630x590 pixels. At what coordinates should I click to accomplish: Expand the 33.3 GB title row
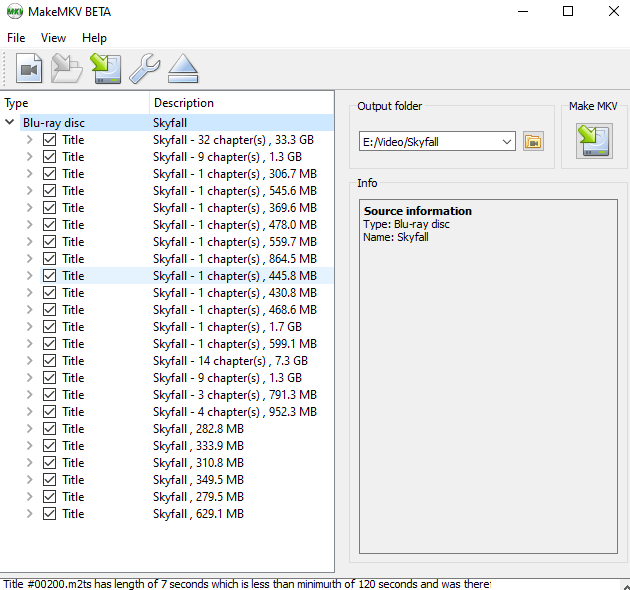[29, 140]
